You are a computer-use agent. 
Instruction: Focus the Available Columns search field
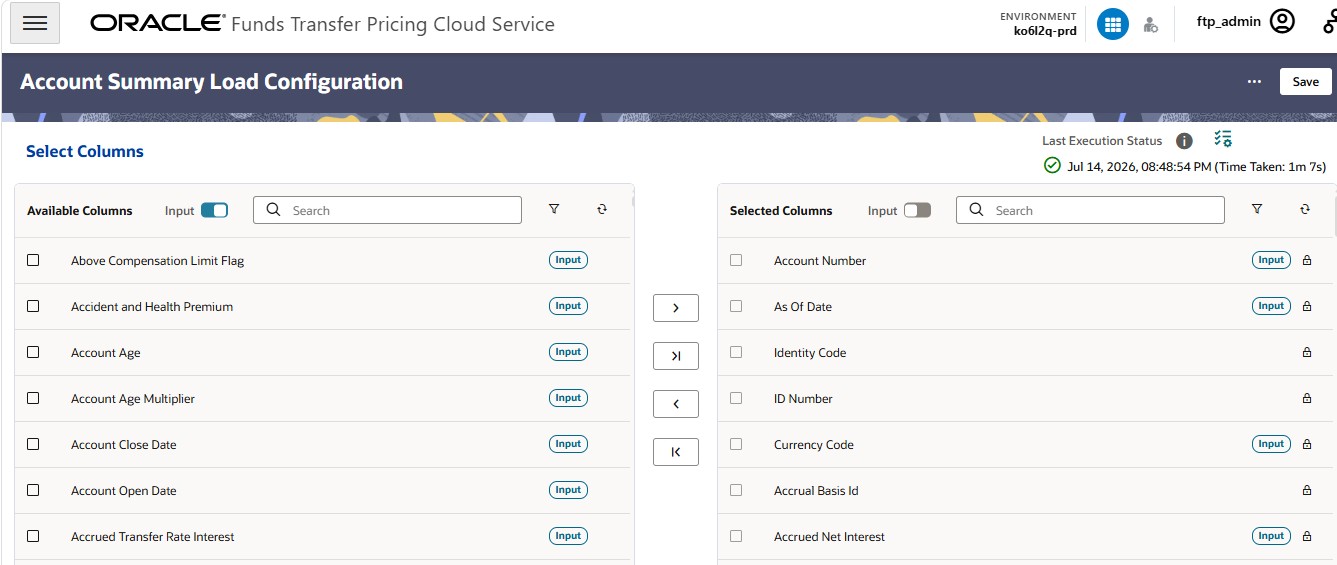coord(388,210)
